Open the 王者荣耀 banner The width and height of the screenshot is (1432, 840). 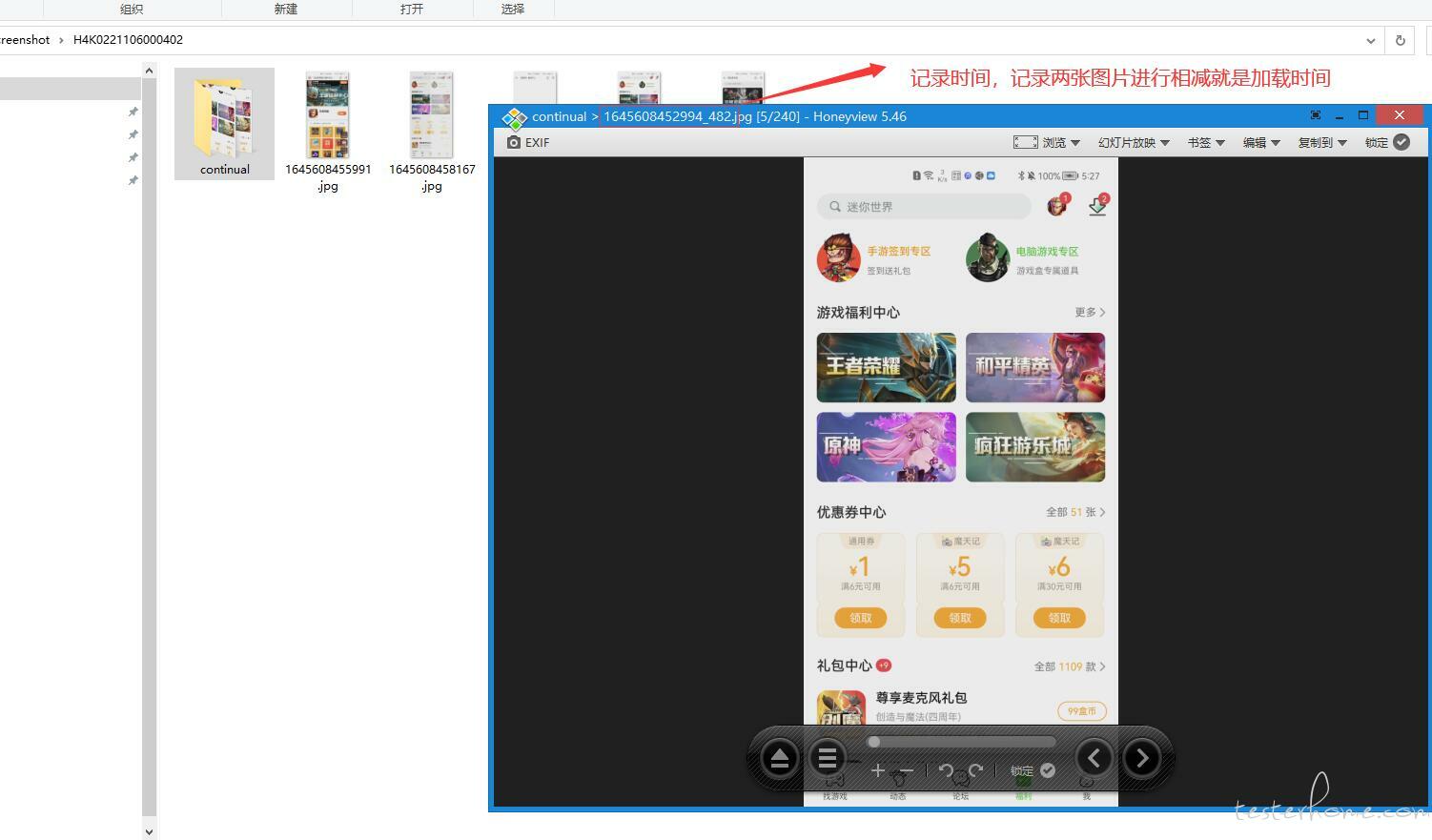coord(887,367)
